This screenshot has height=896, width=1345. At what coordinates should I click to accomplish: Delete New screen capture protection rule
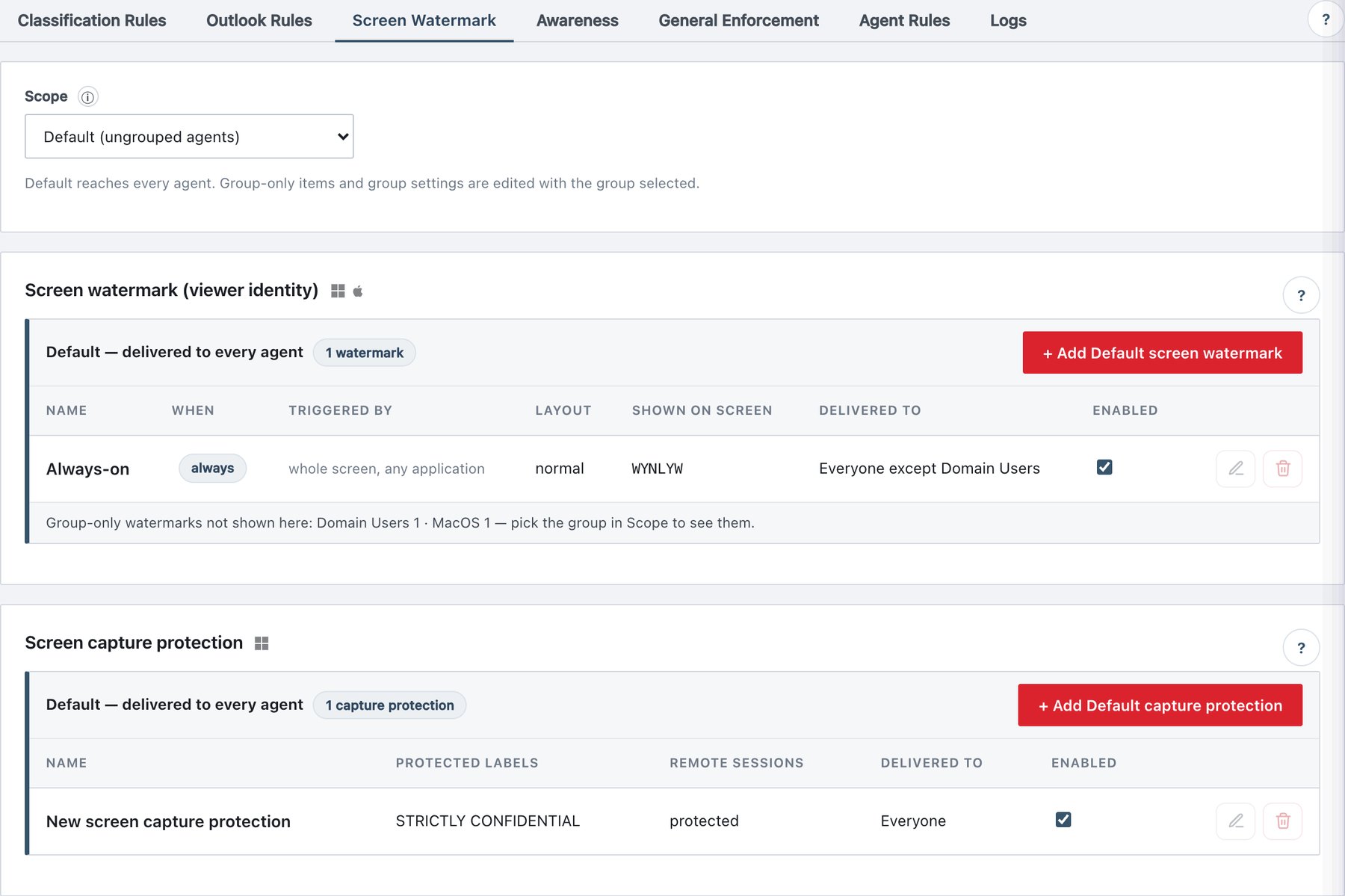[x=1283, y=821]
